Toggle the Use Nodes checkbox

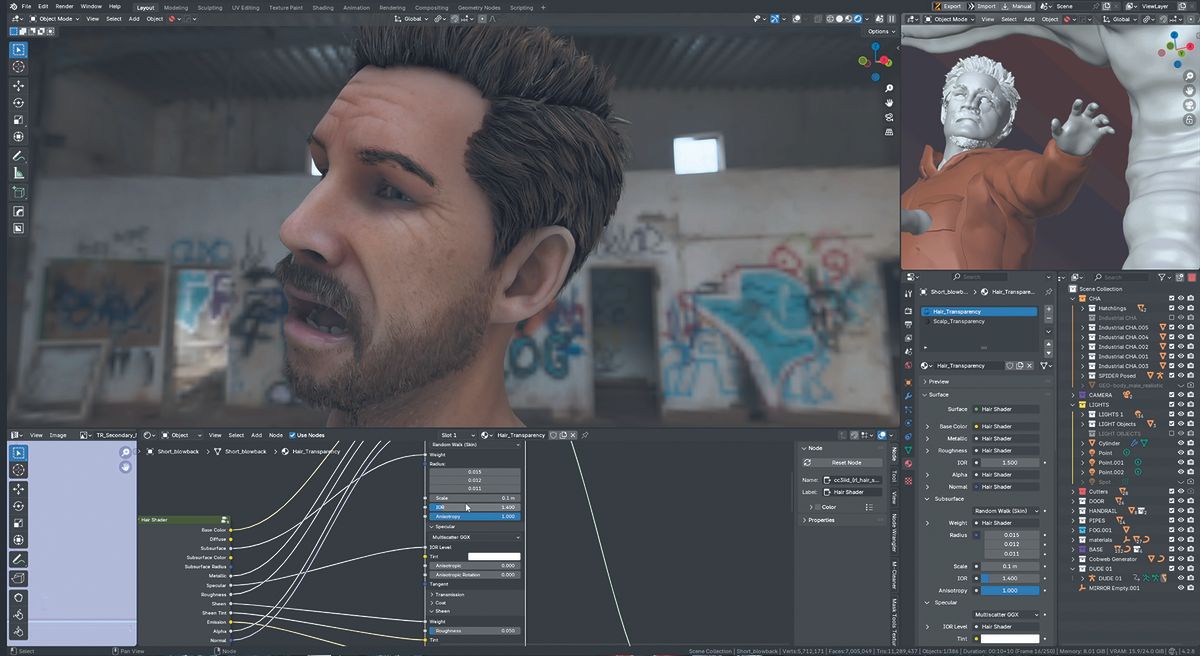[293, 435]
